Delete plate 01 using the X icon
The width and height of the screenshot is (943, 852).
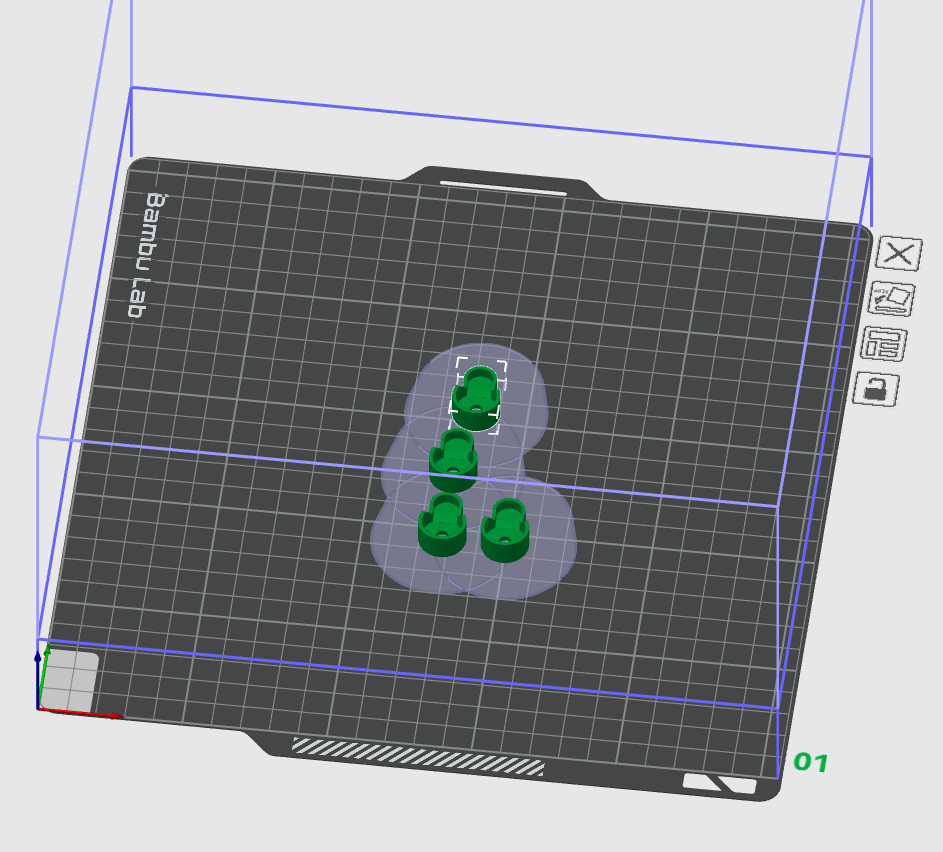click(897, 252)
